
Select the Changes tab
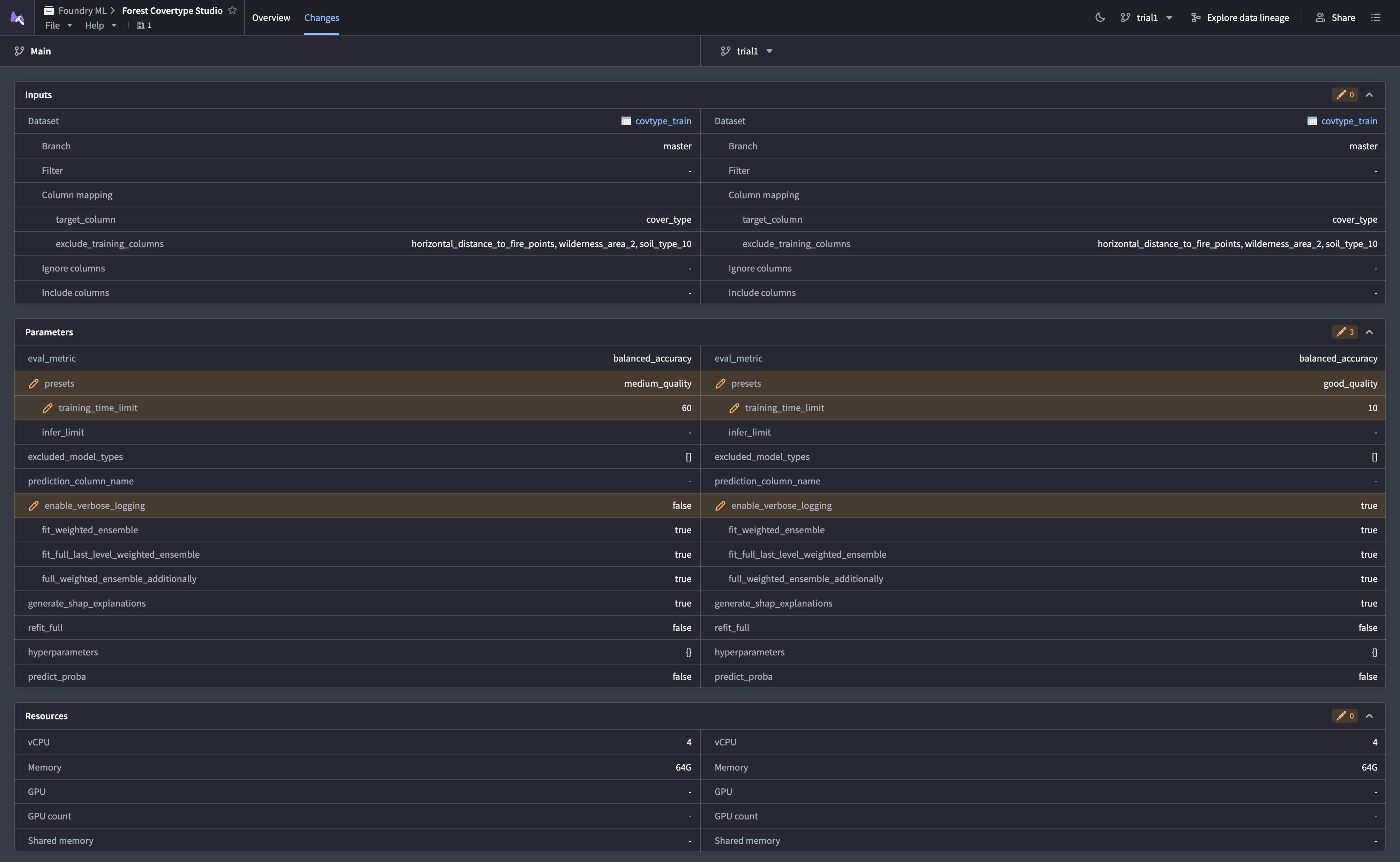pyautogui.click(x=321, y=18)
